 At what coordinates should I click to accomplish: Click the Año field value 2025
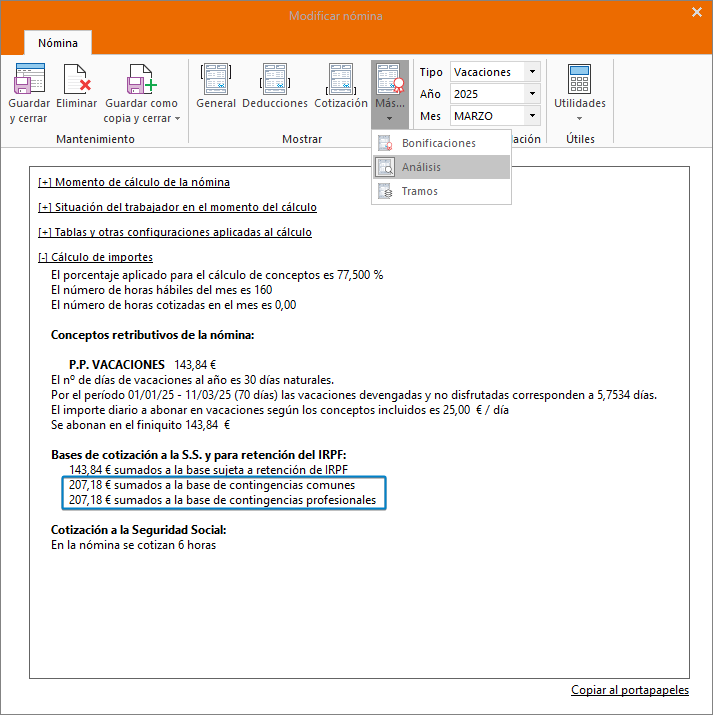[x=486, y=94]
